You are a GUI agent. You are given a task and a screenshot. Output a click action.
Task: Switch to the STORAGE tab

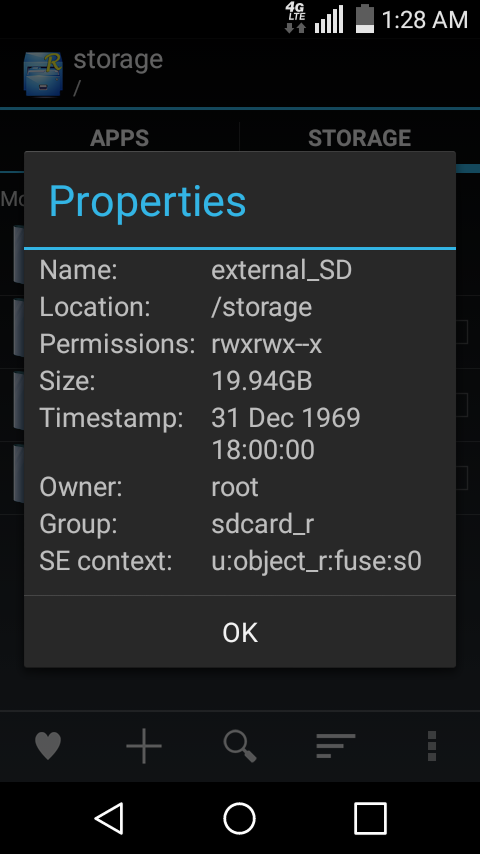(x=360, y=138)
